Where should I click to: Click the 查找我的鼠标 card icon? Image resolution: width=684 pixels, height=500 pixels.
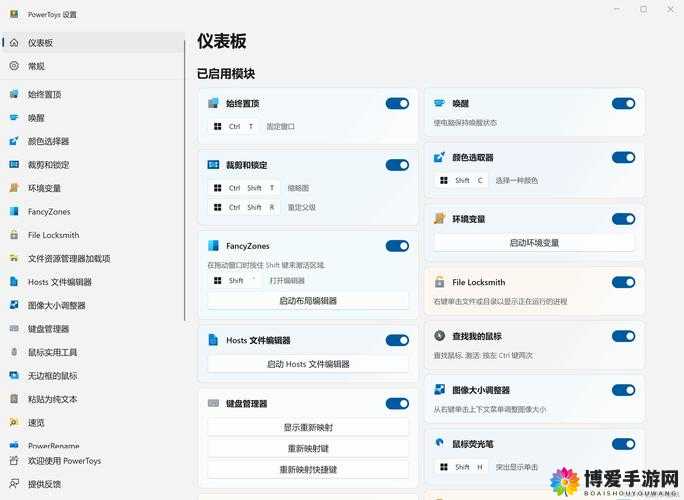tap(440, 336)
